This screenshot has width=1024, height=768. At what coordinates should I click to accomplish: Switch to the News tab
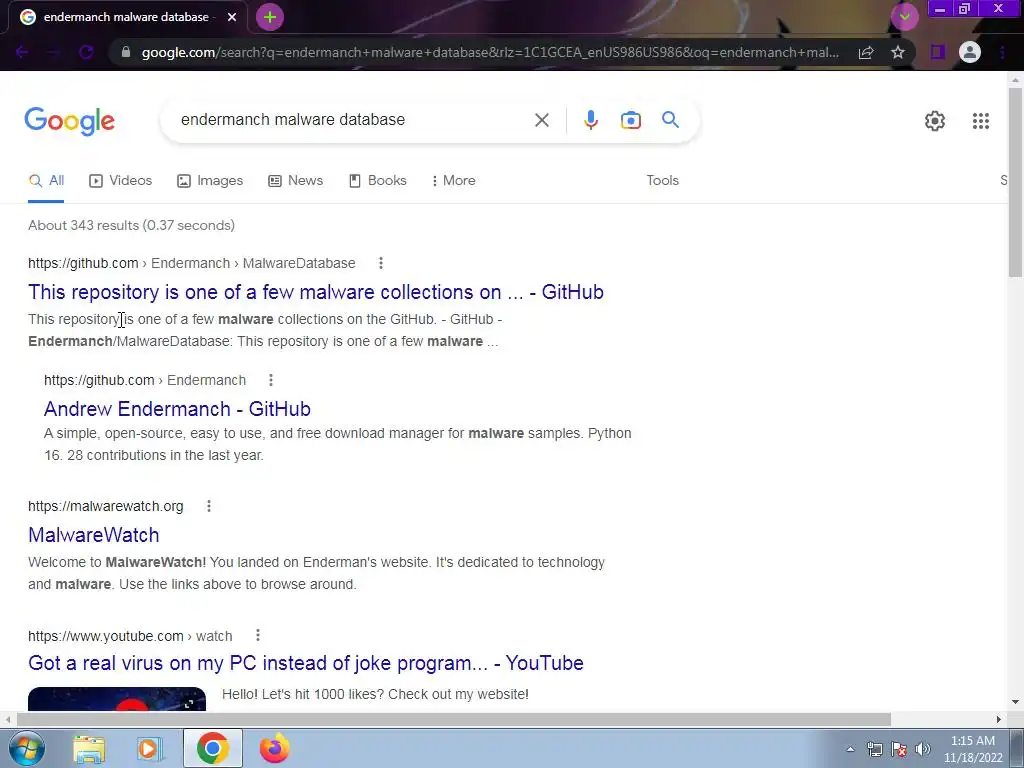click(x=296, y=181)
